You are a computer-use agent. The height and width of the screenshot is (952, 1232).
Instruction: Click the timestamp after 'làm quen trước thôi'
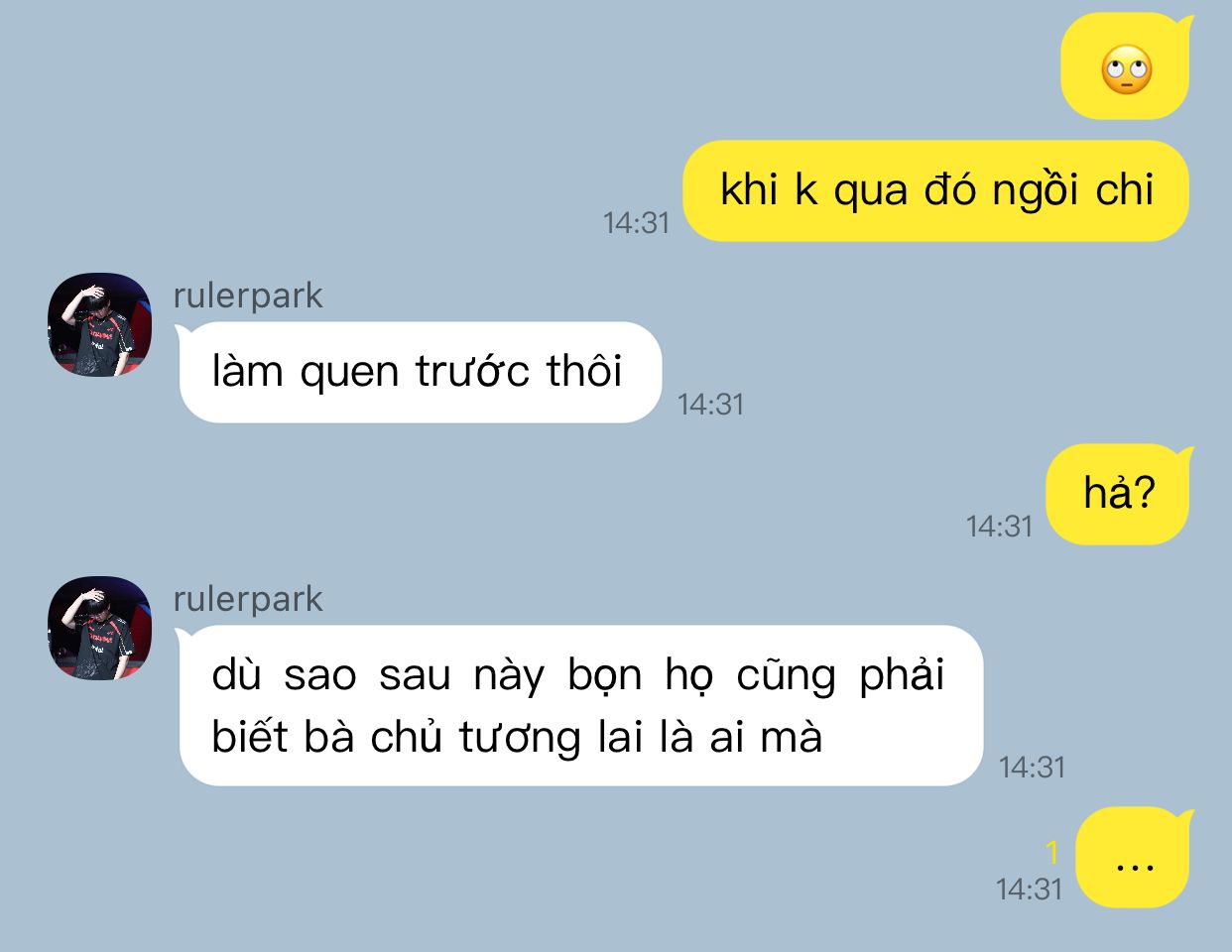click(x=711, y=404)
